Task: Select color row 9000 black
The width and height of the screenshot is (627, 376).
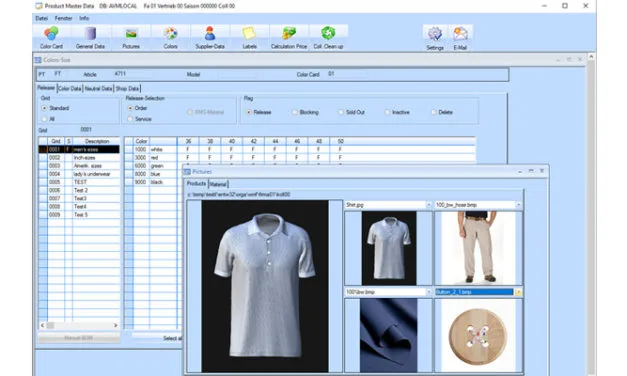Action: 154,182
